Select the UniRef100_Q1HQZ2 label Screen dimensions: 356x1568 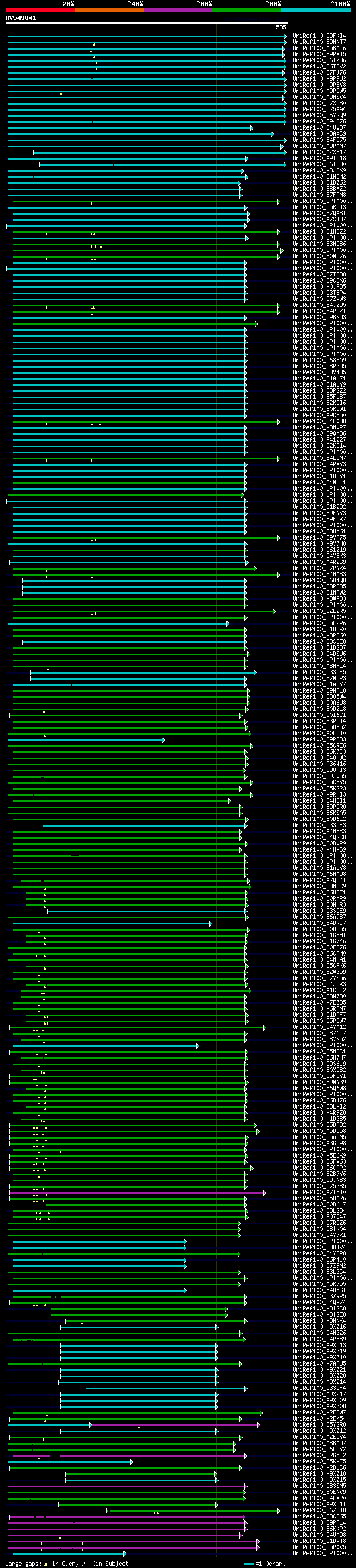pos(319,232)
